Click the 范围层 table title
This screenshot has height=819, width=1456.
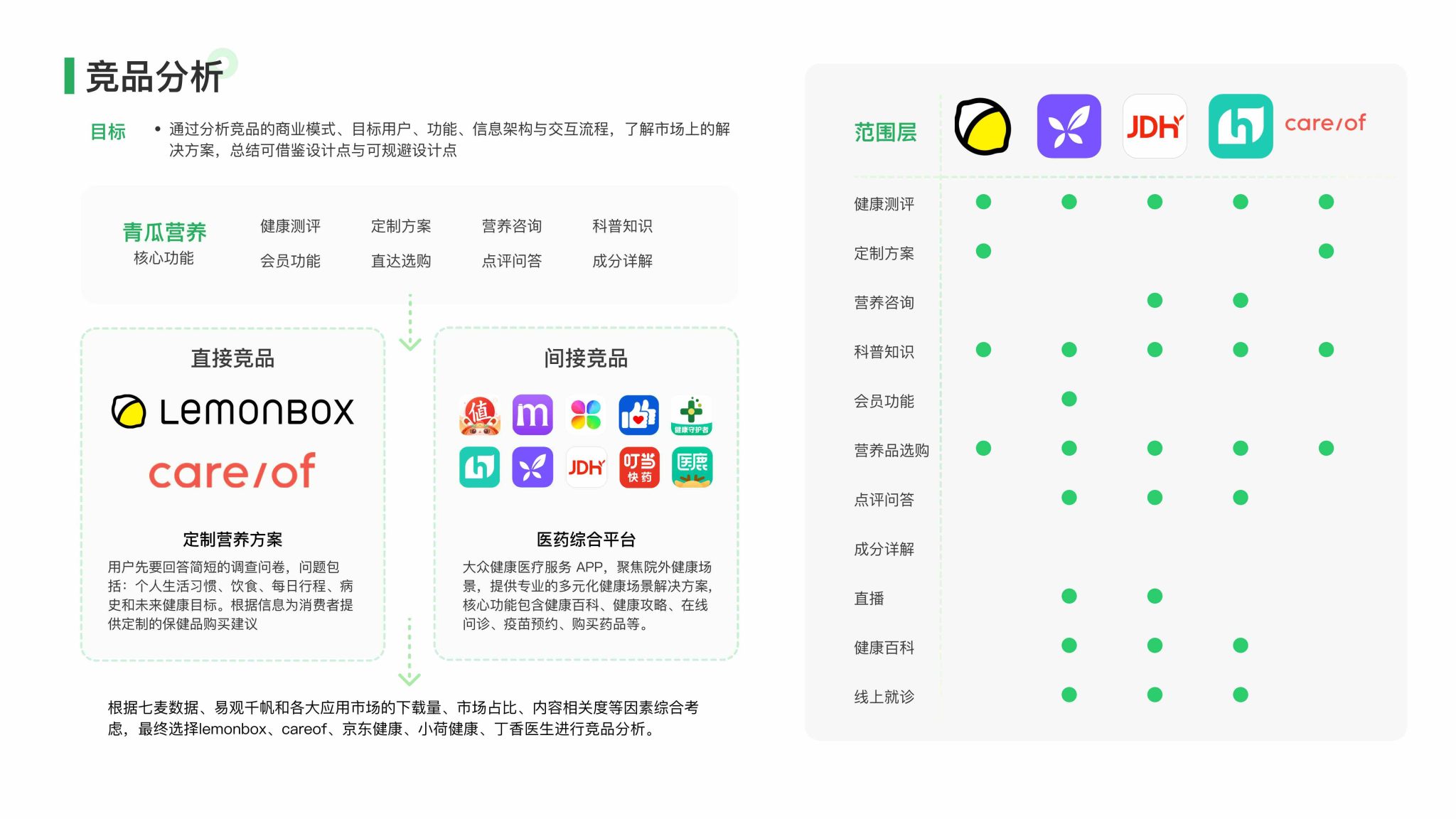coord(885,132)
